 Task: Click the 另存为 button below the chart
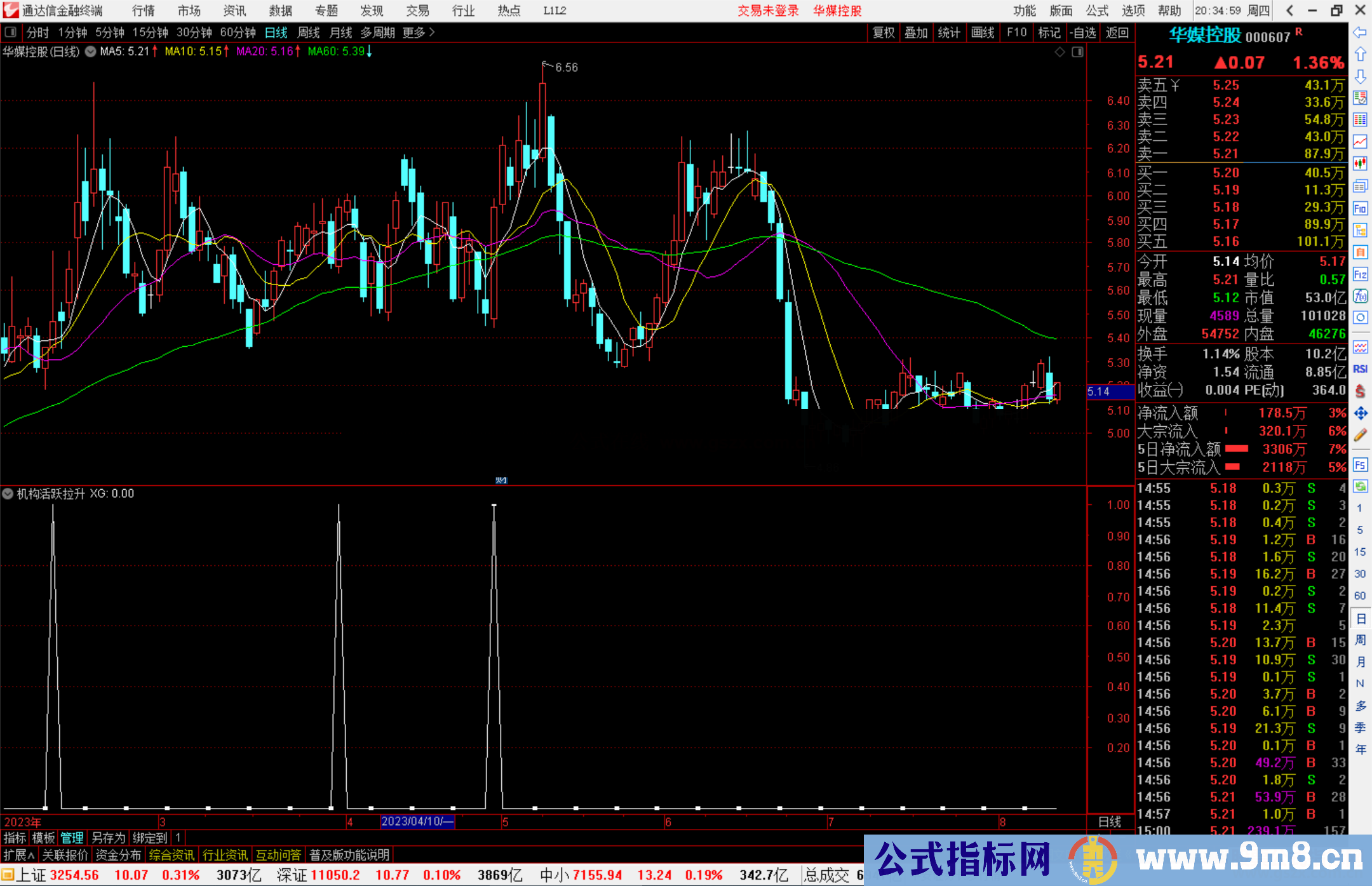tap(109, 838)
